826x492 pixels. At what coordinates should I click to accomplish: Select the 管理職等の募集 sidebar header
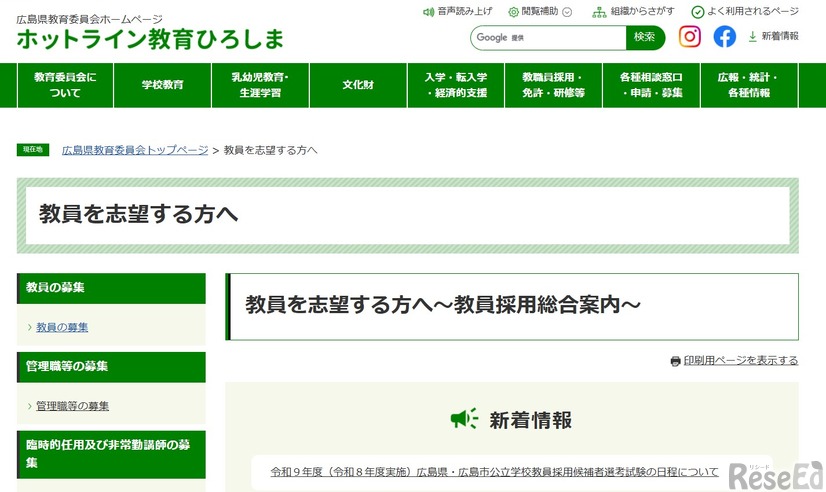(111, 367)
